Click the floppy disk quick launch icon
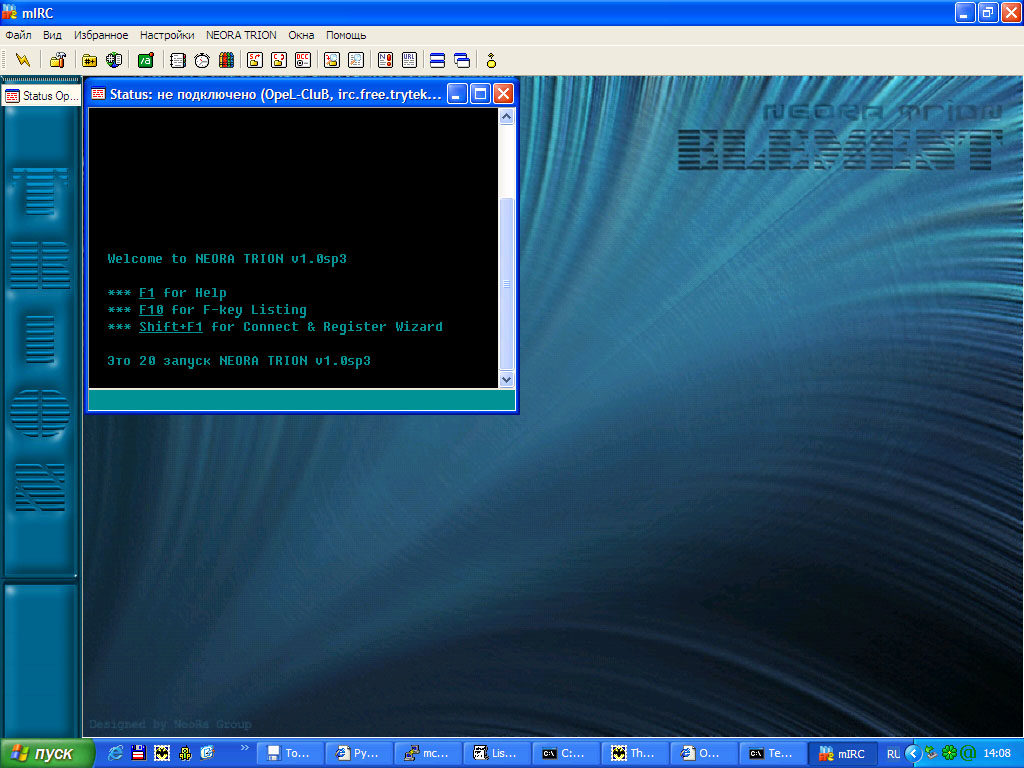Viewport: 1024px width, 768px height. click(x=138, y=753)
